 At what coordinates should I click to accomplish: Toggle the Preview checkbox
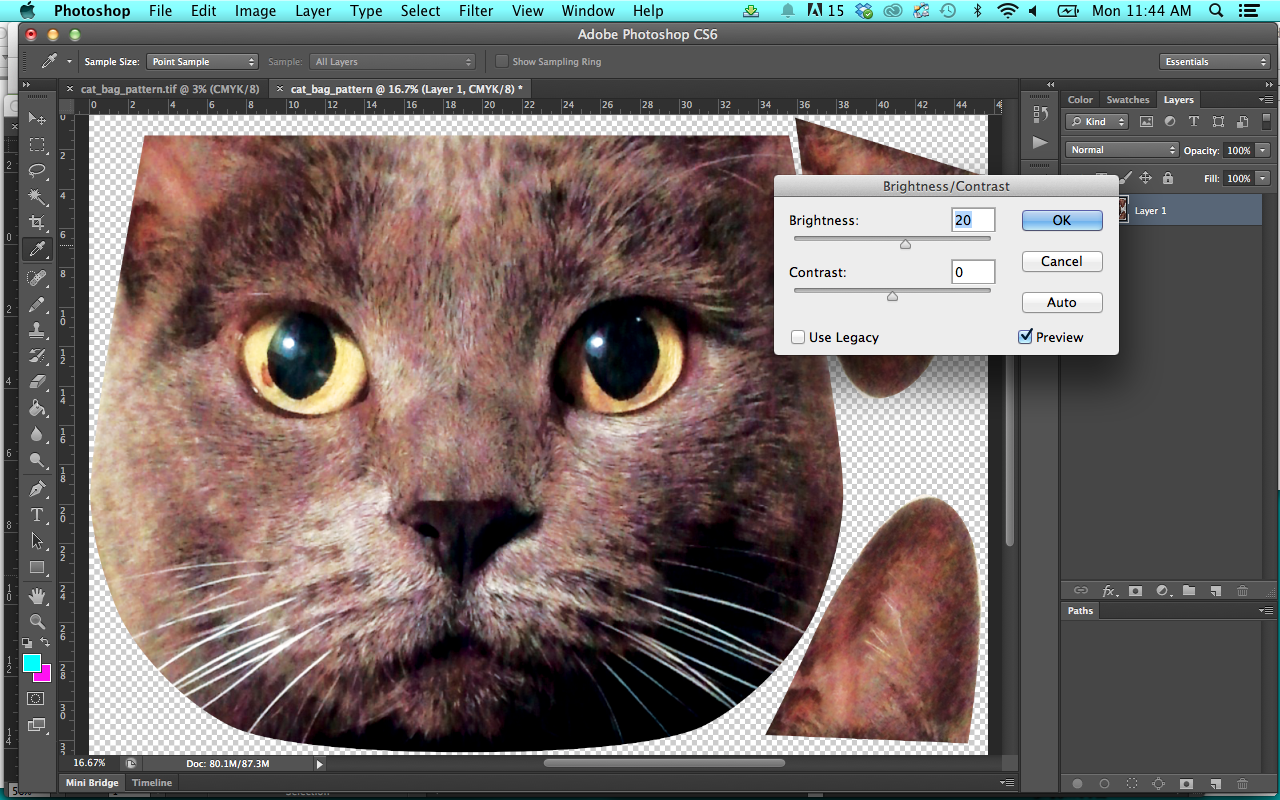[1024, 337]
